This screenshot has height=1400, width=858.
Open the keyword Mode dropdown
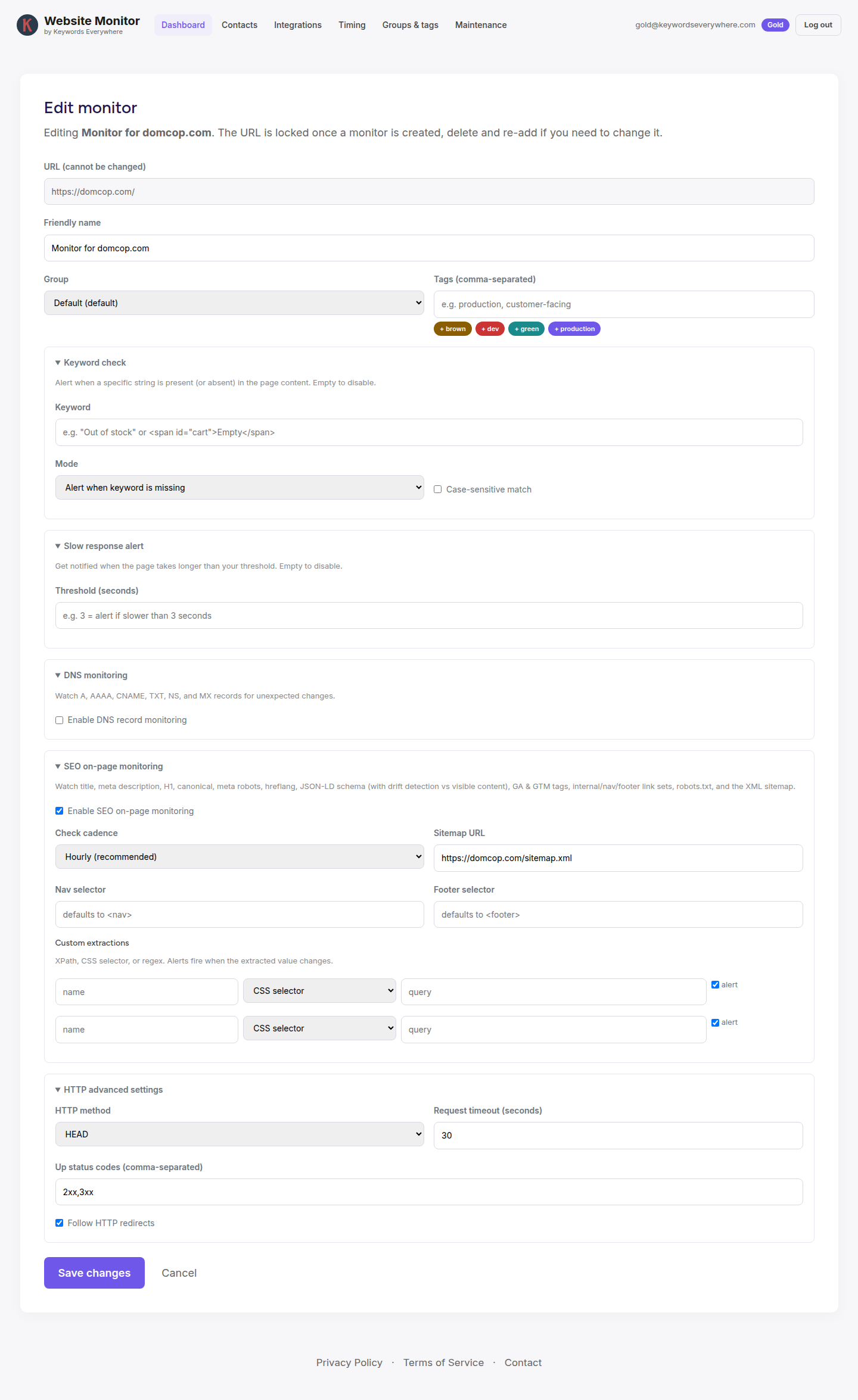[x=240, y=488]
